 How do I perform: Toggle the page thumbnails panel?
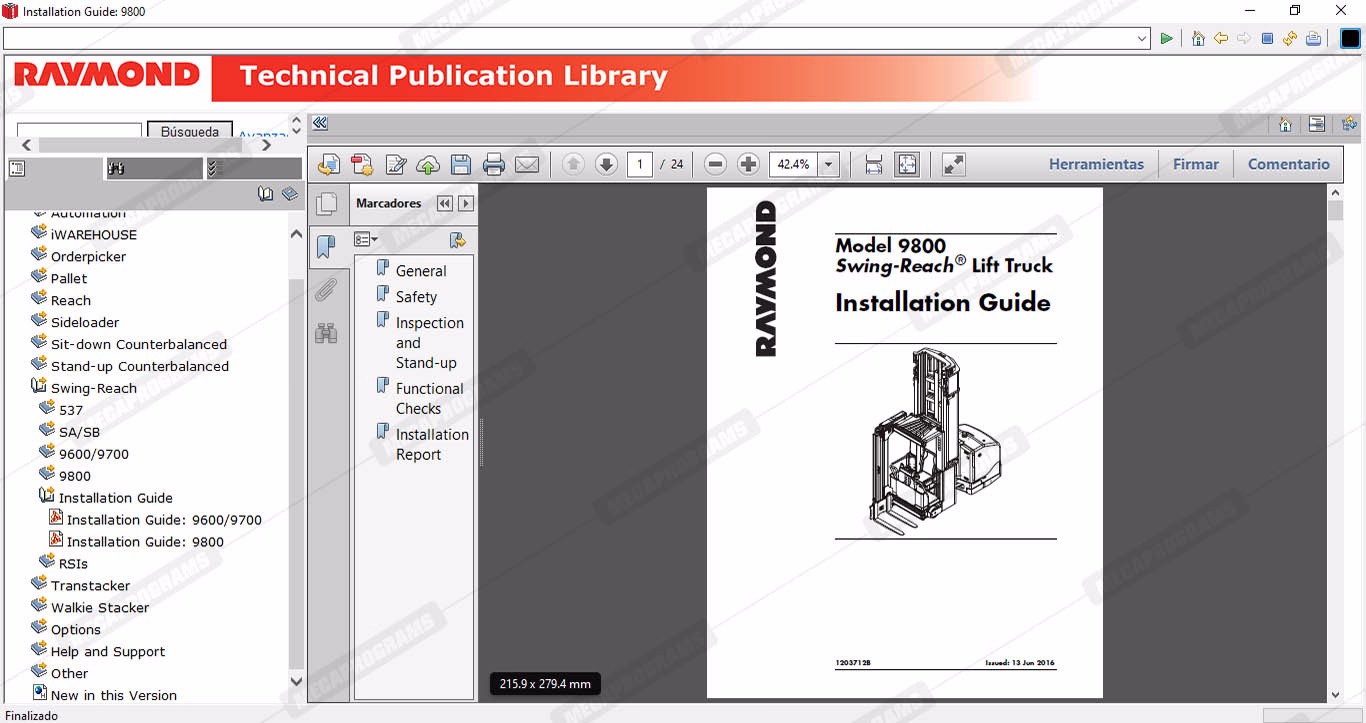[326, 205]
